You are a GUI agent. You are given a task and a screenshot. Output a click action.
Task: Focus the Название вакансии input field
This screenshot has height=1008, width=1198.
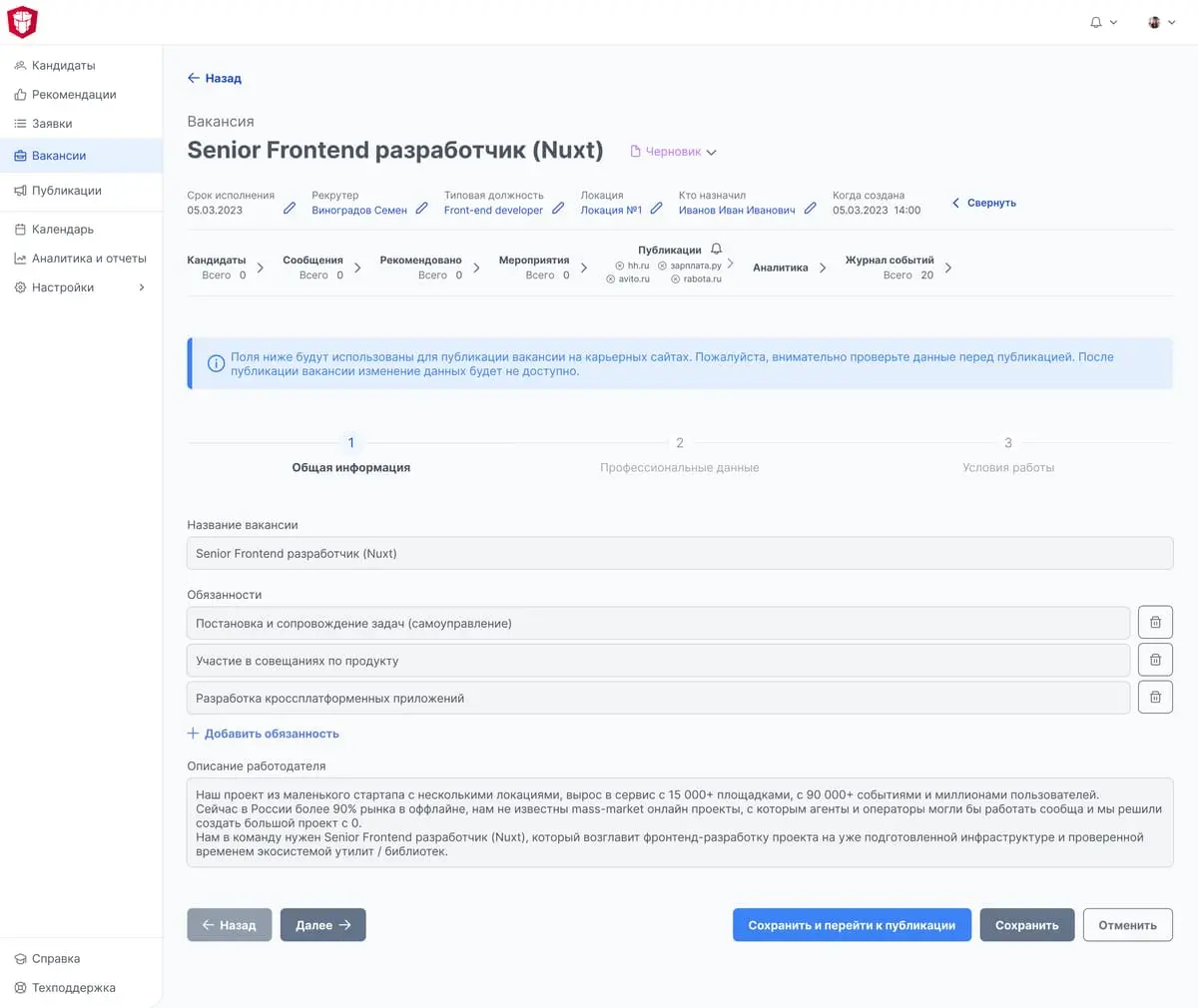pyautogui.click(x=679, y=553)
